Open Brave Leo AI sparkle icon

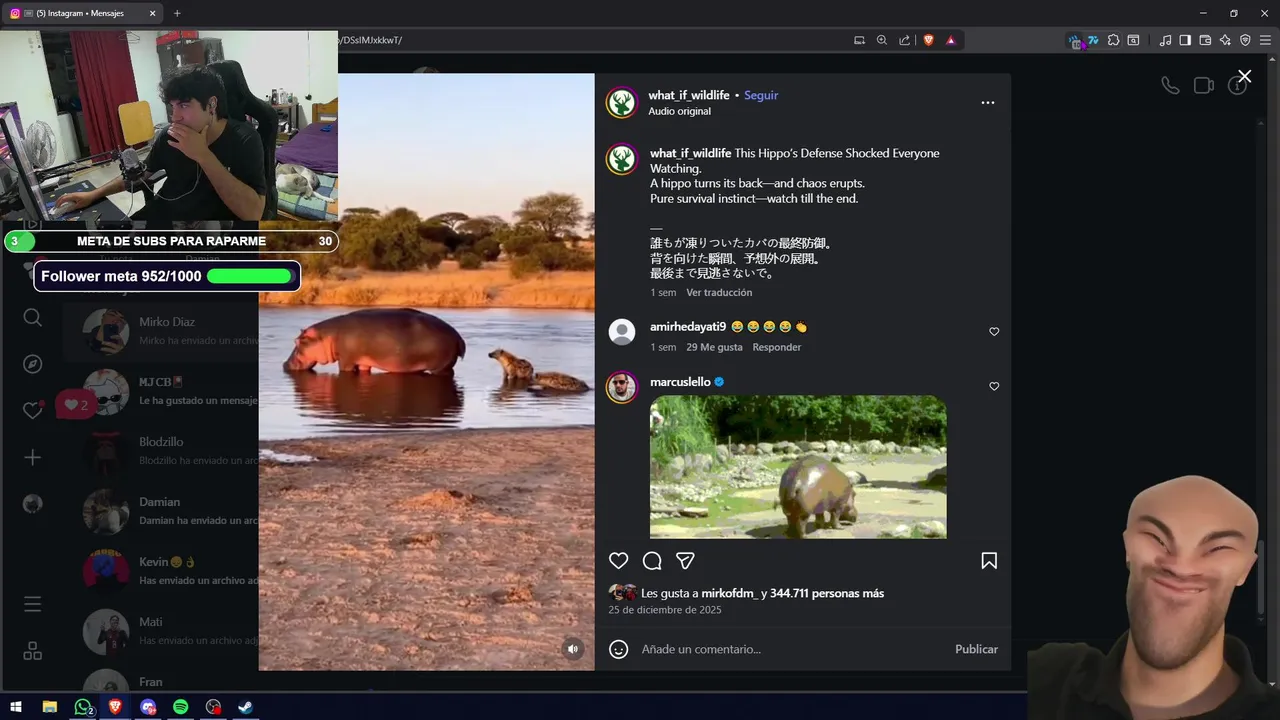1225,40
